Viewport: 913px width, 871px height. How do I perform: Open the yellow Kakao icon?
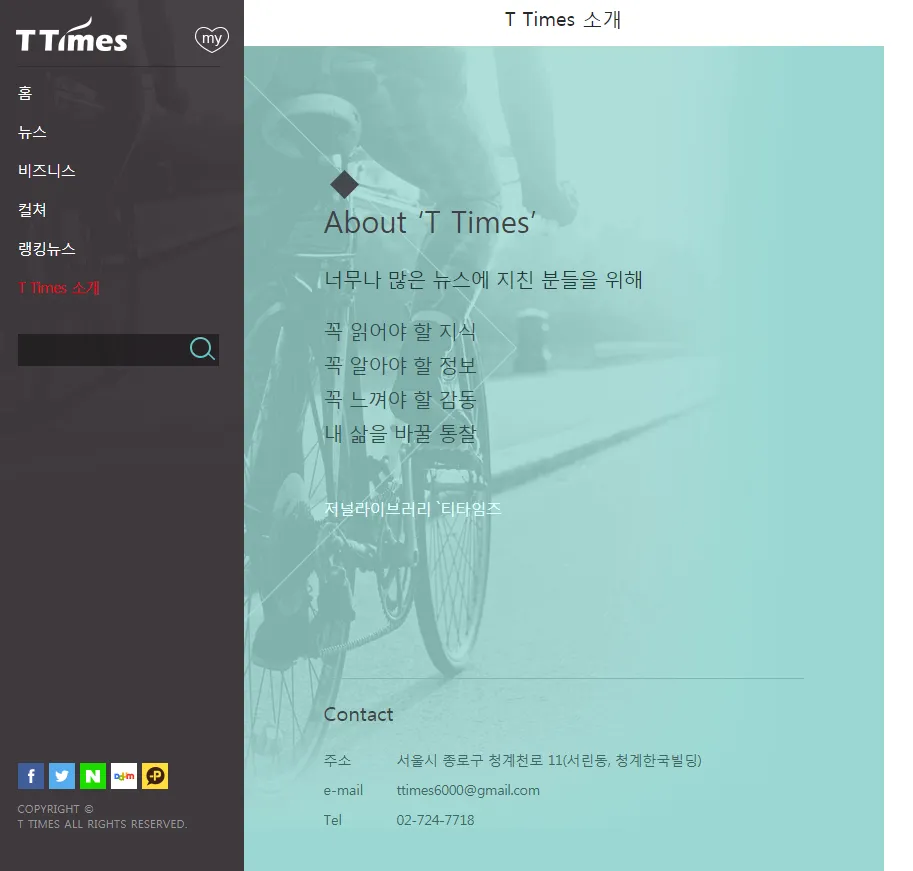pyautogui.click(x=155, y=776)
